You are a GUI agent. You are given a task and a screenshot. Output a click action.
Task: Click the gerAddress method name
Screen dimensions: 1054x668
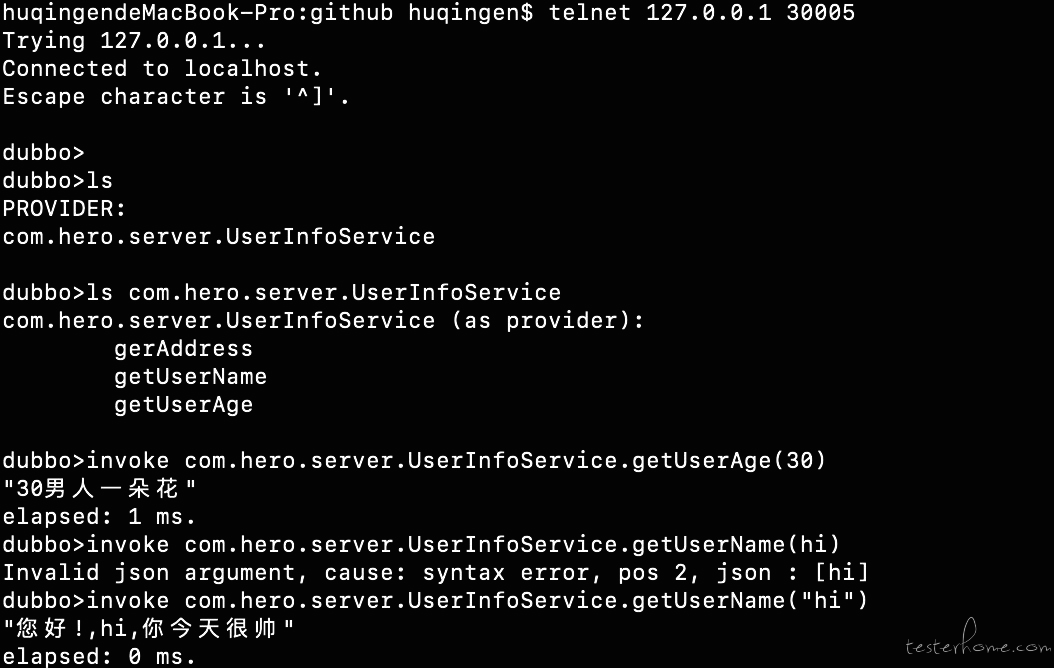click(x=183, y=349)
